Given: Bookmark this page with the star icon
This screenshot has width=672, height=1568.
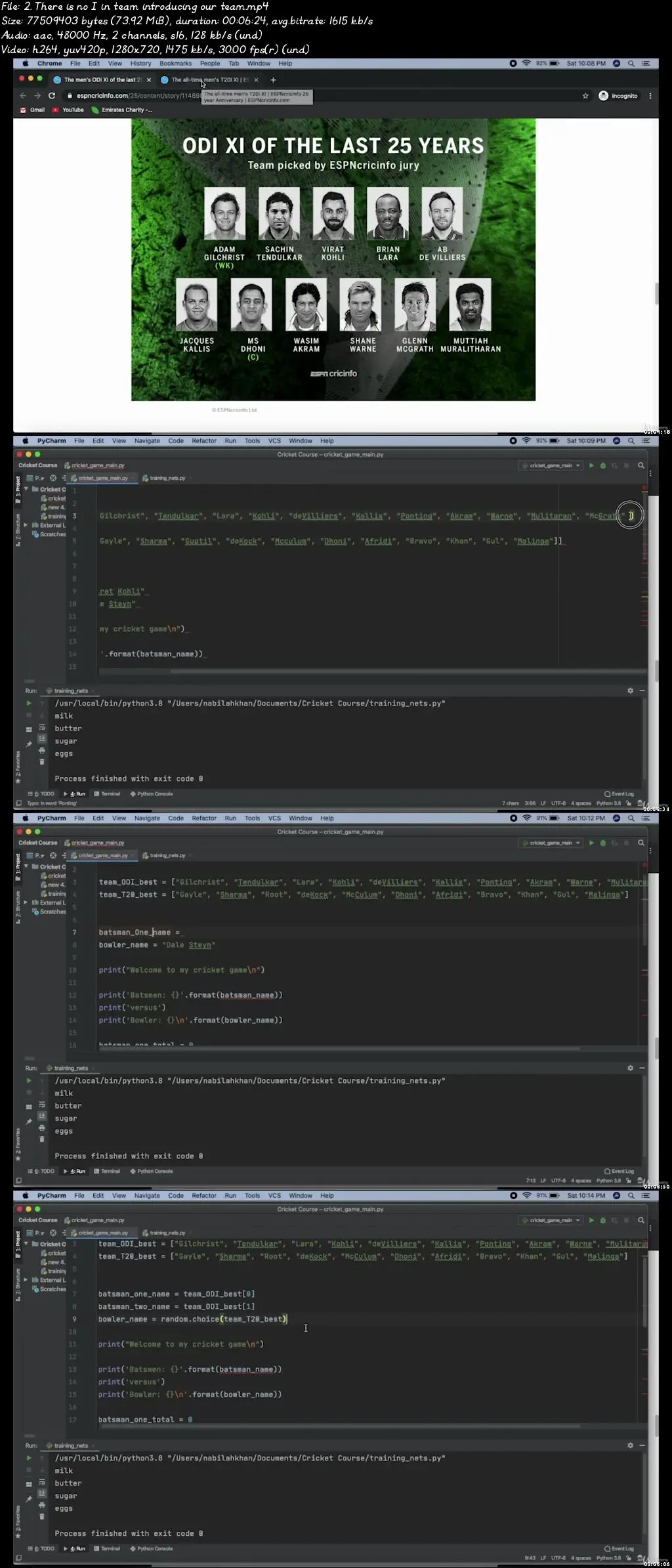Looking at the screenshot, I should (x=585, y=96).
